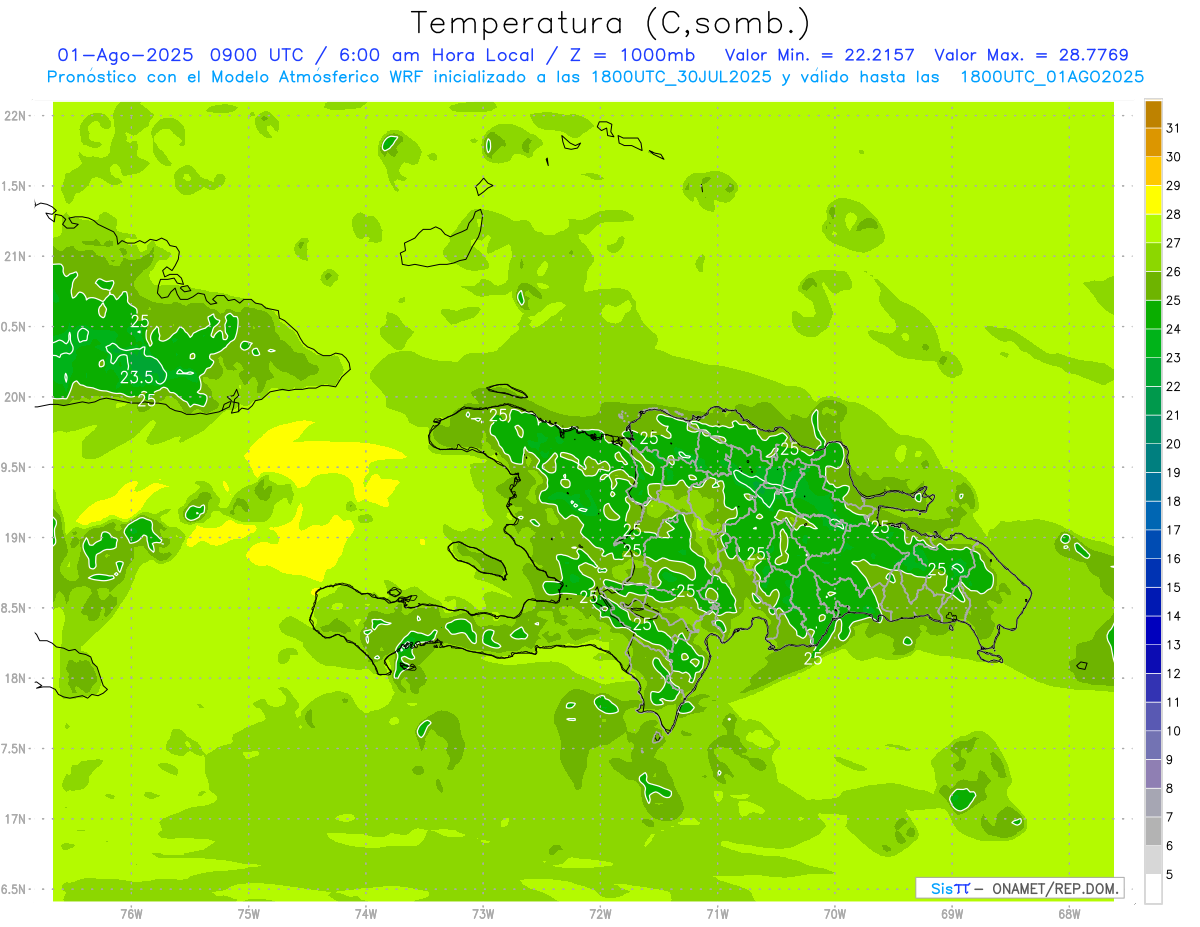Click the '69W' longitude axis label

tap(952, 913)
